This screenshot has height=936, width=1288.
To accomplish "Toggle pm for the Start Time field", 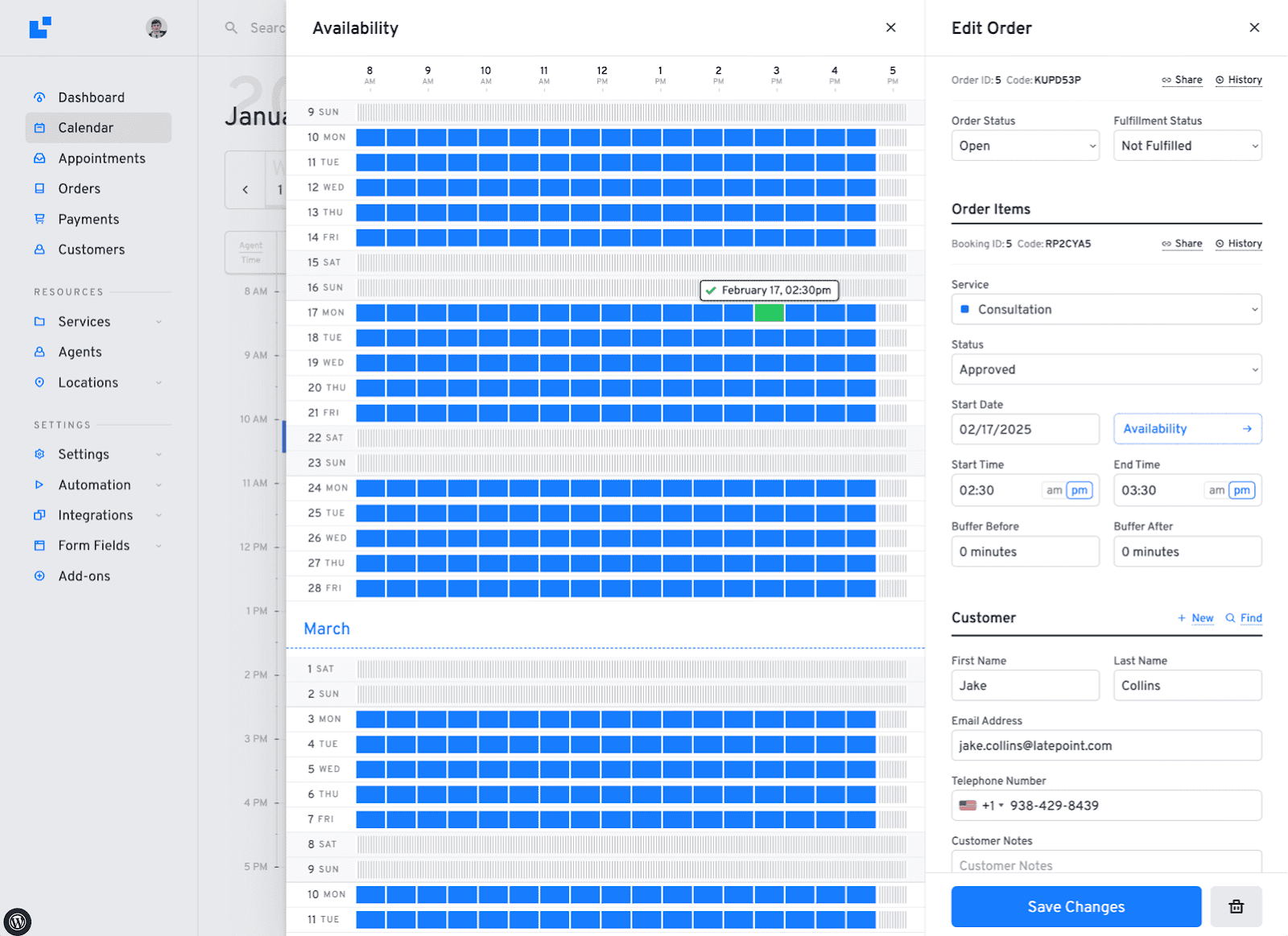I will pos(1080,490).
